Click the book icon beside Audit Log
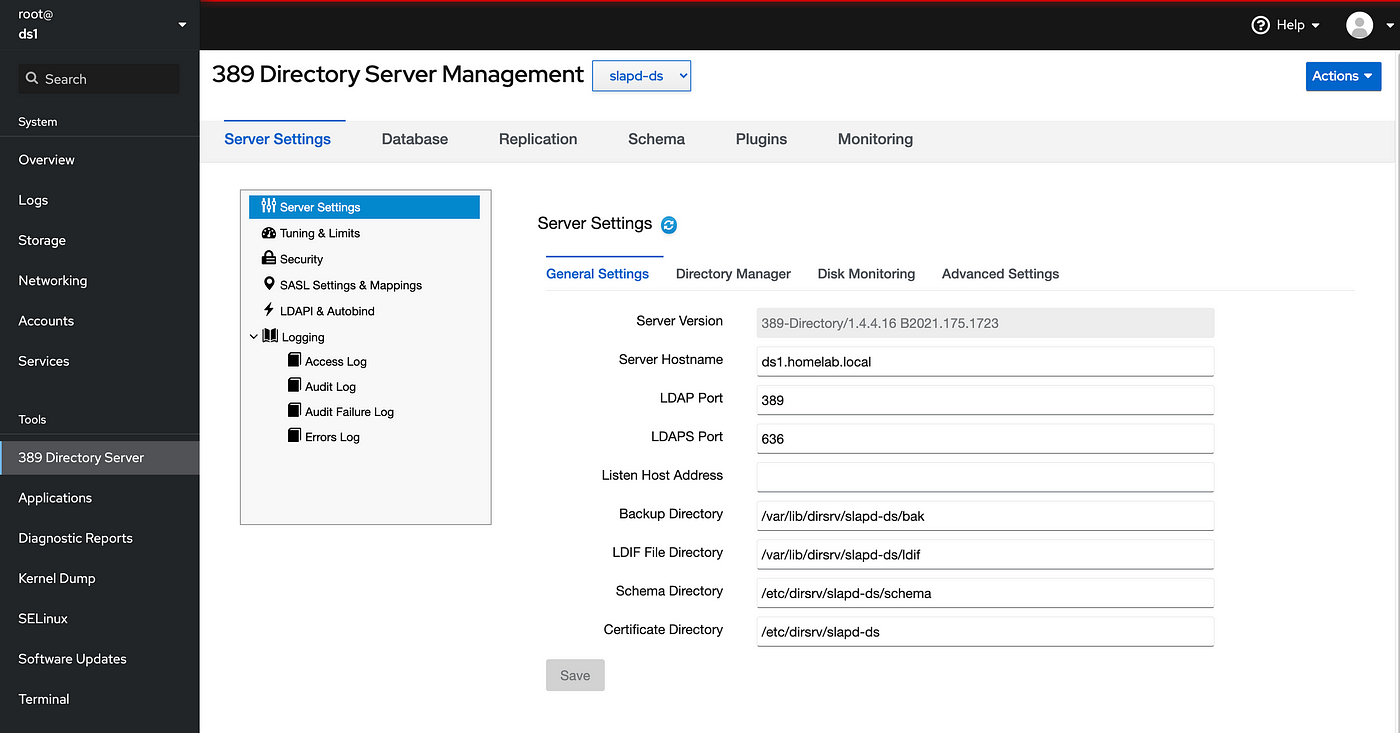This screenshot has width=1400, height=733. pos(294,385)
